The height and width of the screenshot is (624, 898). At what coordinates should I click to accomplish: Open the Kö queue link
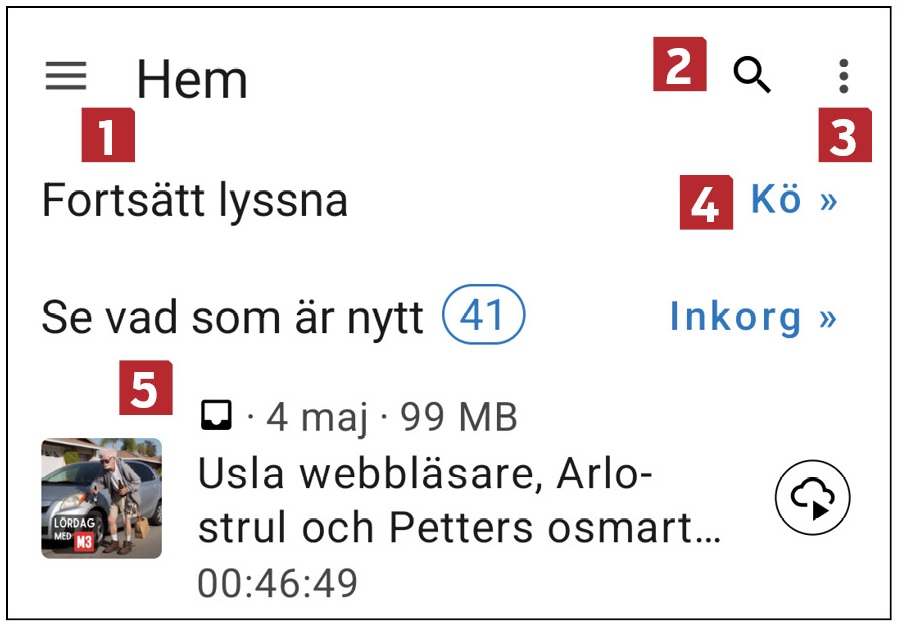coord(793,201)
